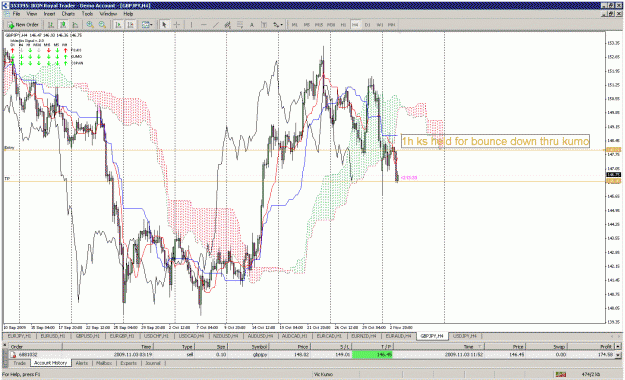Switch to NZDUSD,H4 chart tab
This screenshot has width=625, height=380.
225,336
